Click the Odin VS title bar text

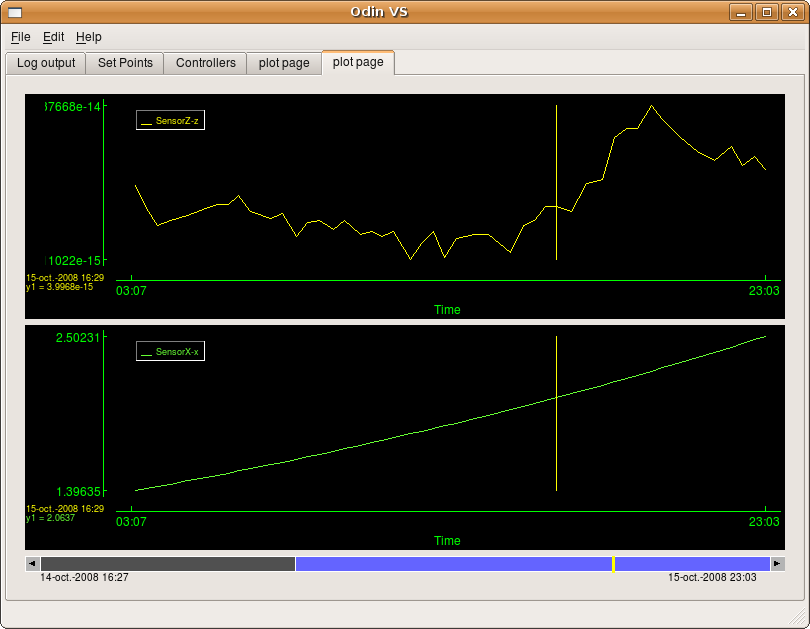coord(379,12)
